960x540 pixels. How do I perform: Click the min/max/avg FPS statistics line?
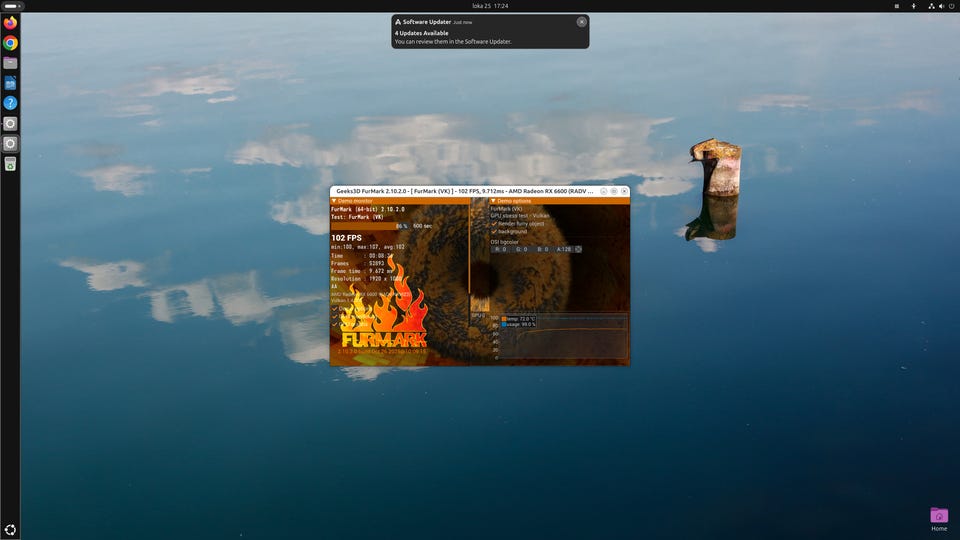(x=368, y=247)
